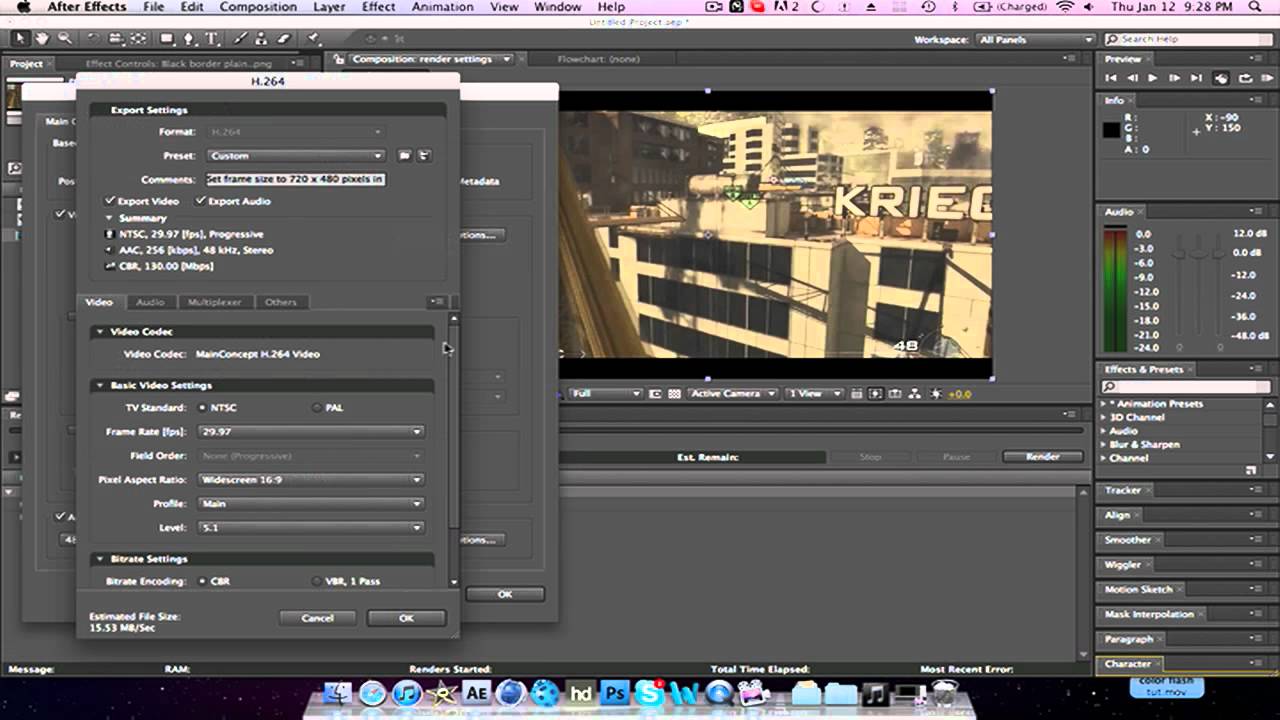
Task: Select NTSC TV Standard radio button
Action: tap(203, 408)
